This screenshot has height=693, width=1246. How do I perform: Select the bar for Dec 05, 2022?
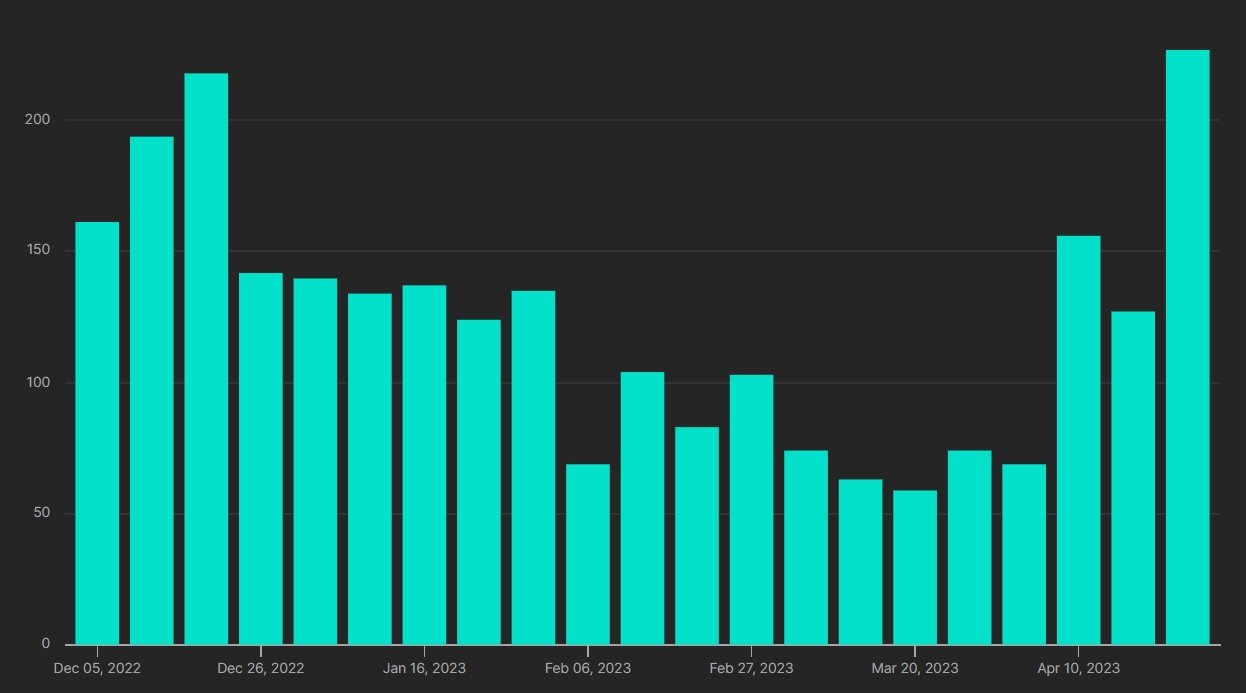[97, 433]
